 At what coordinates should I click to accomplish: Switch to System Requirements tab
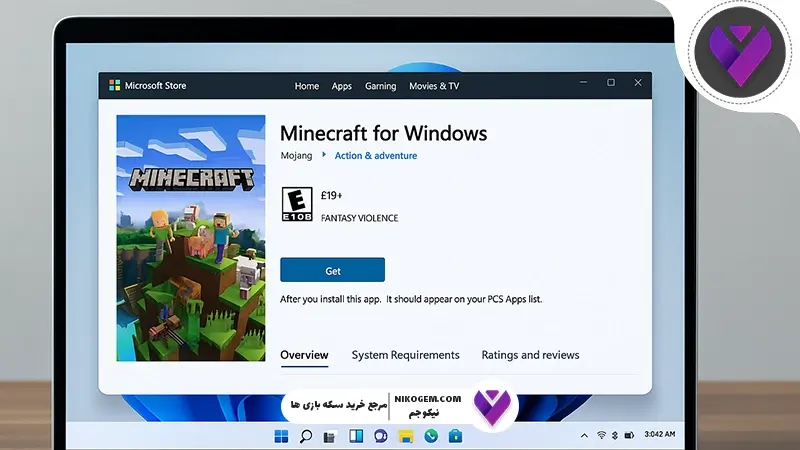point(405,355)
